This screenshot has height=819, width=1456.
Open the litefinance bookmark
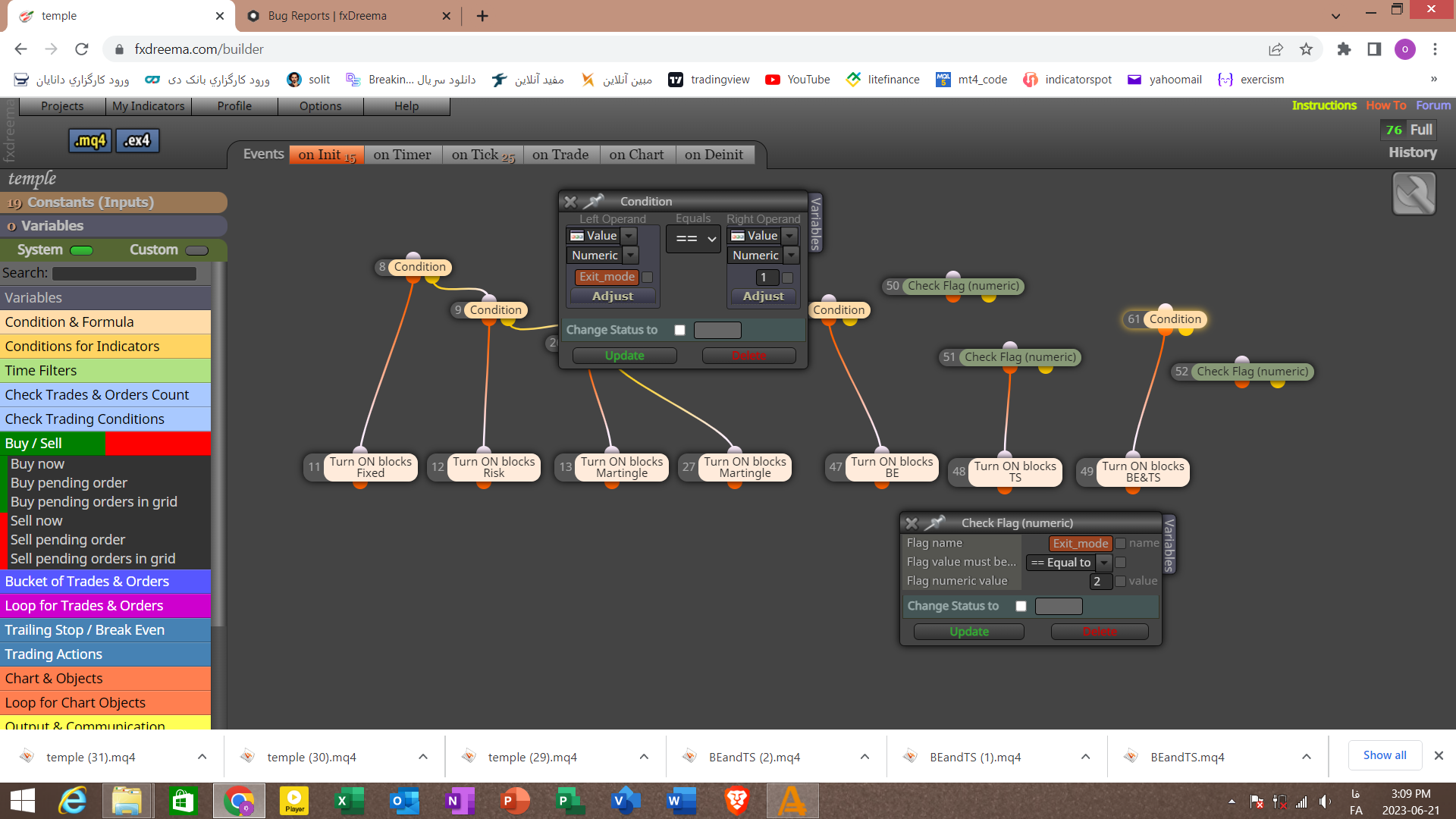click(x=883, y=80)
